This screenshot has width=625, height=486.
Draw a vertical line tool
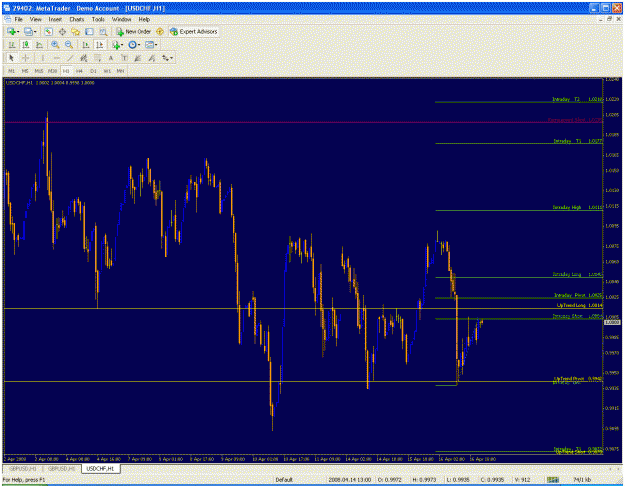click(42, 58)
